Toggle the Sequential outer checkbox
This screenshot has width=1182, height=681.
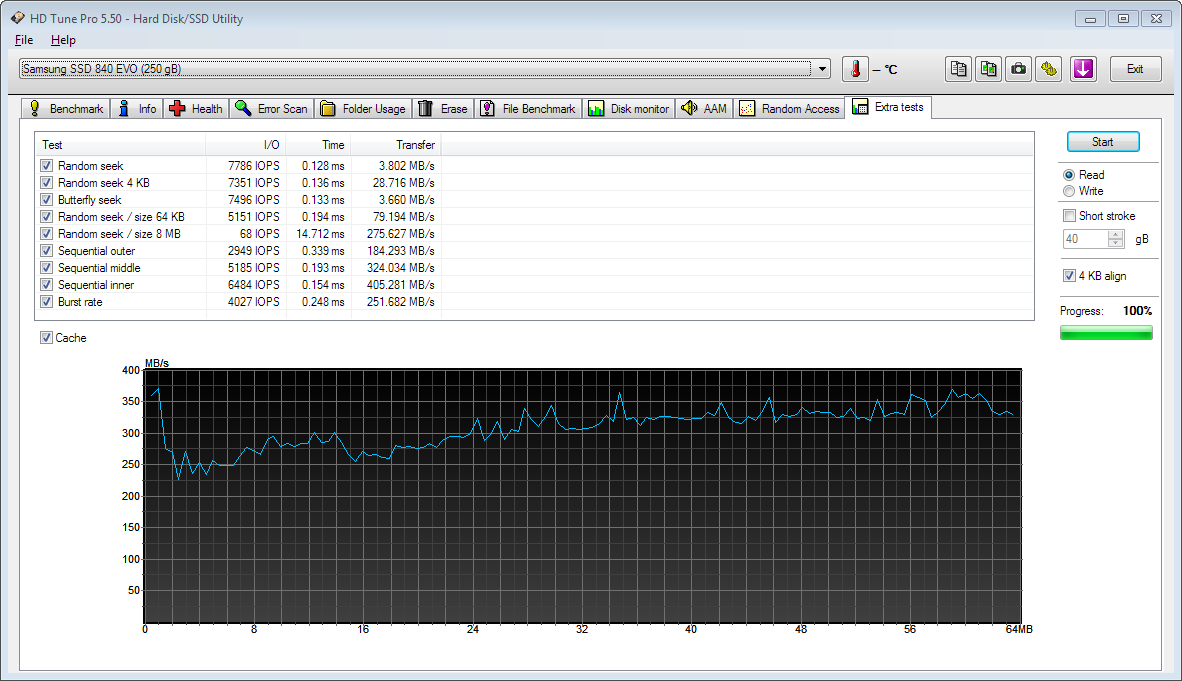pos(47,250)
